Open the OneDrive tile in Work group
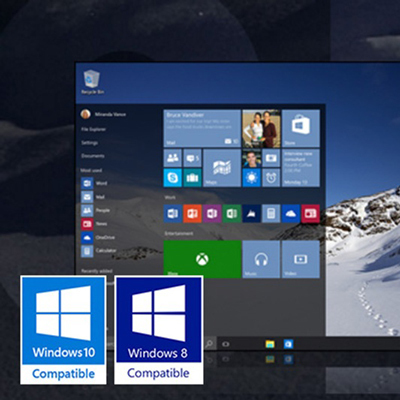 pos(291,213)
